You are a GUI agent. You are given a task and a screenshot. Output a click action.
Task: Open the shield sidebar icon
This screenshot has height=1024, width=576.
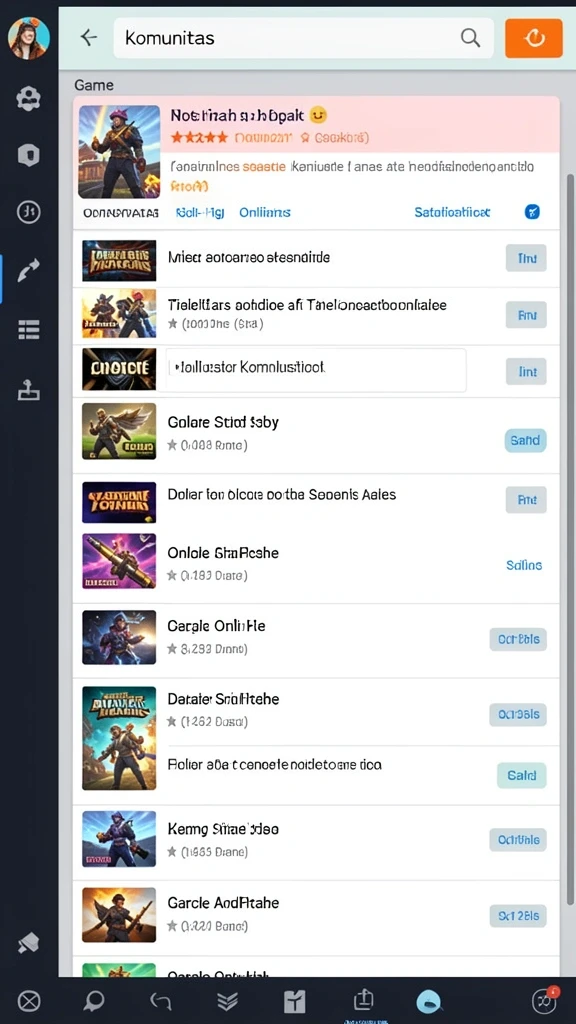pos(29,155)
